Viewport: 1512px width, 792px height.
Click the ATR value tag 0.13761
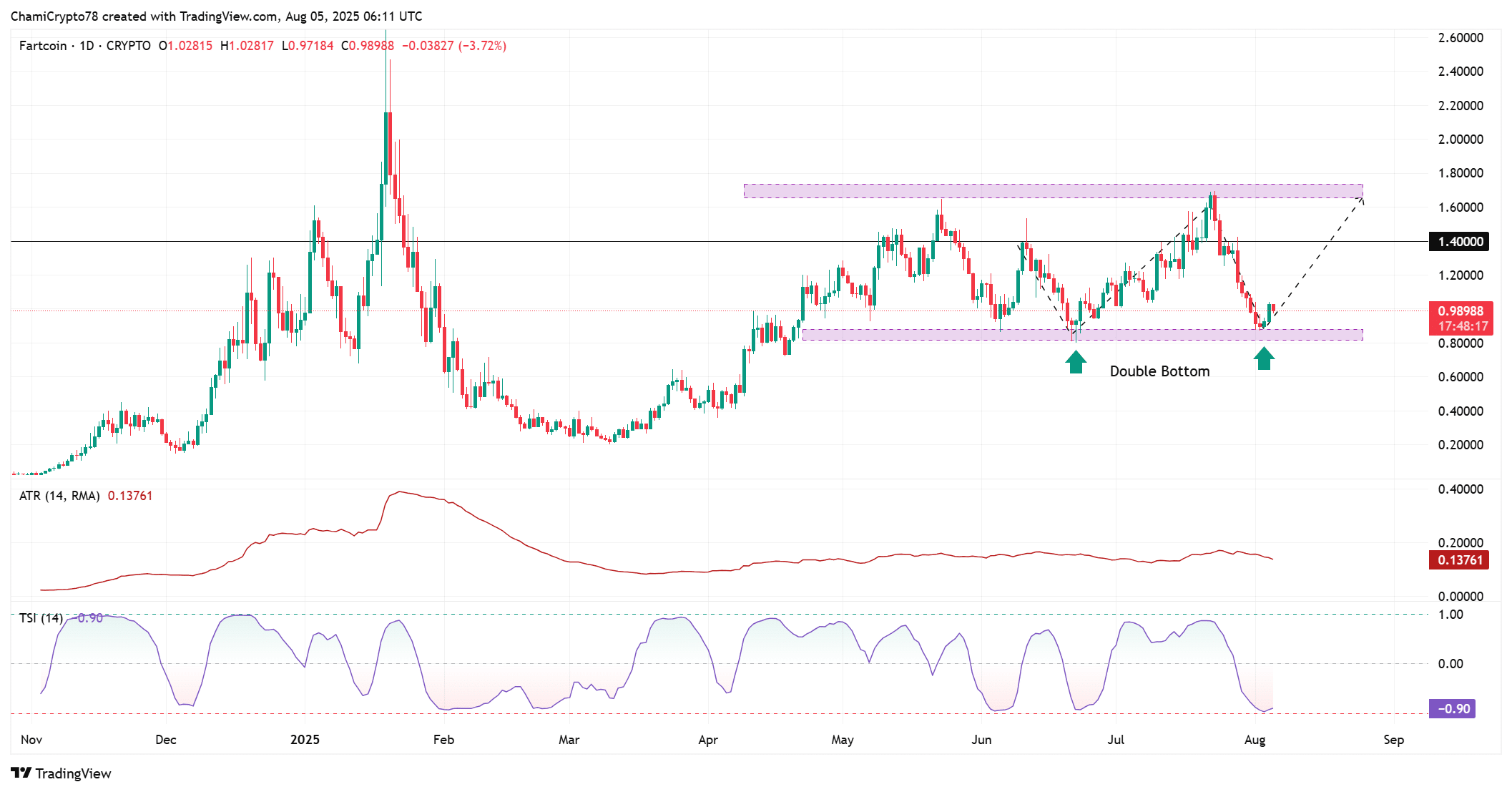[1458, 559]
